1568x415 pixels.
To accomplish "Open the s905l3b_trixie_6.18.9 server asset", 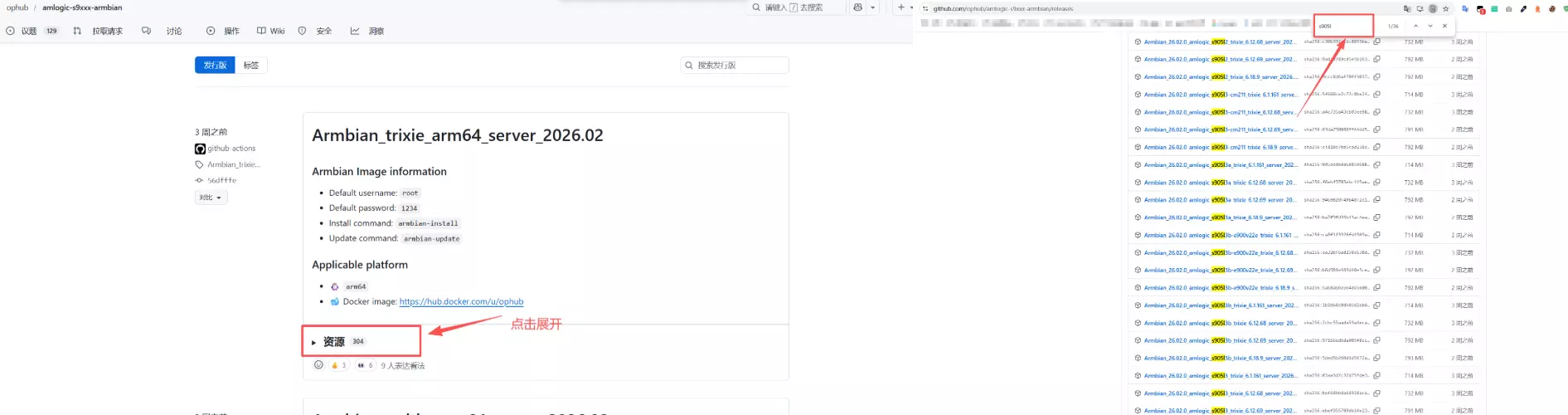I will pyautogui.click(x=1219, y=358).
